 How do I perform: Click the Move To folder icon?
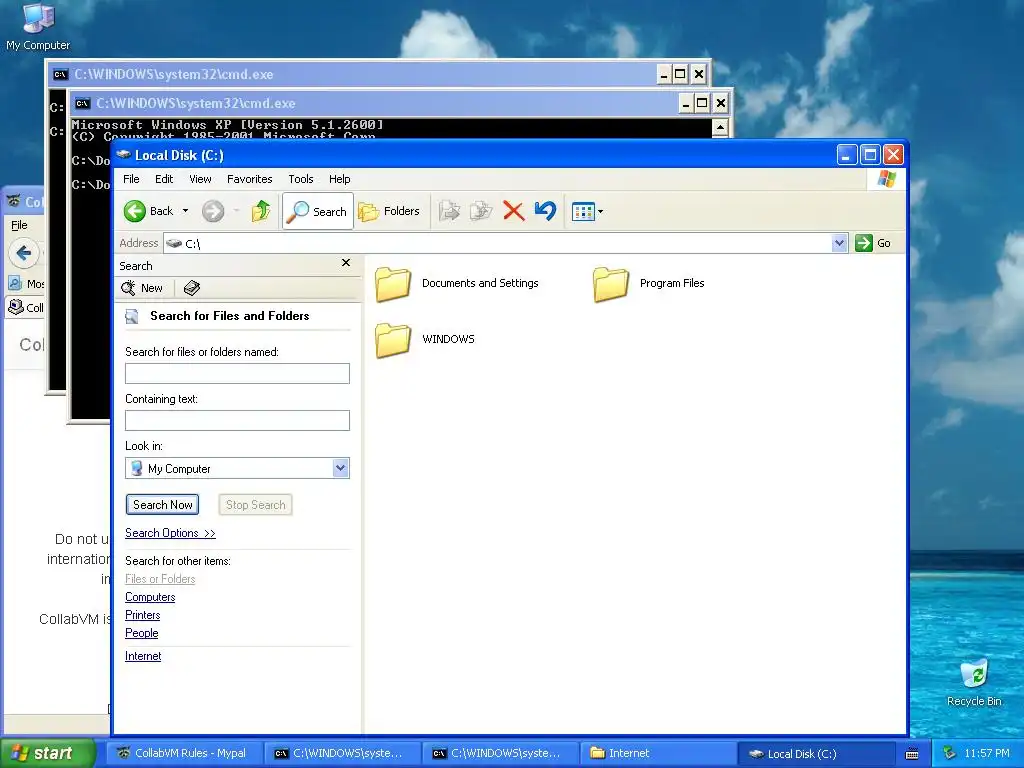[x=449, y=211]
